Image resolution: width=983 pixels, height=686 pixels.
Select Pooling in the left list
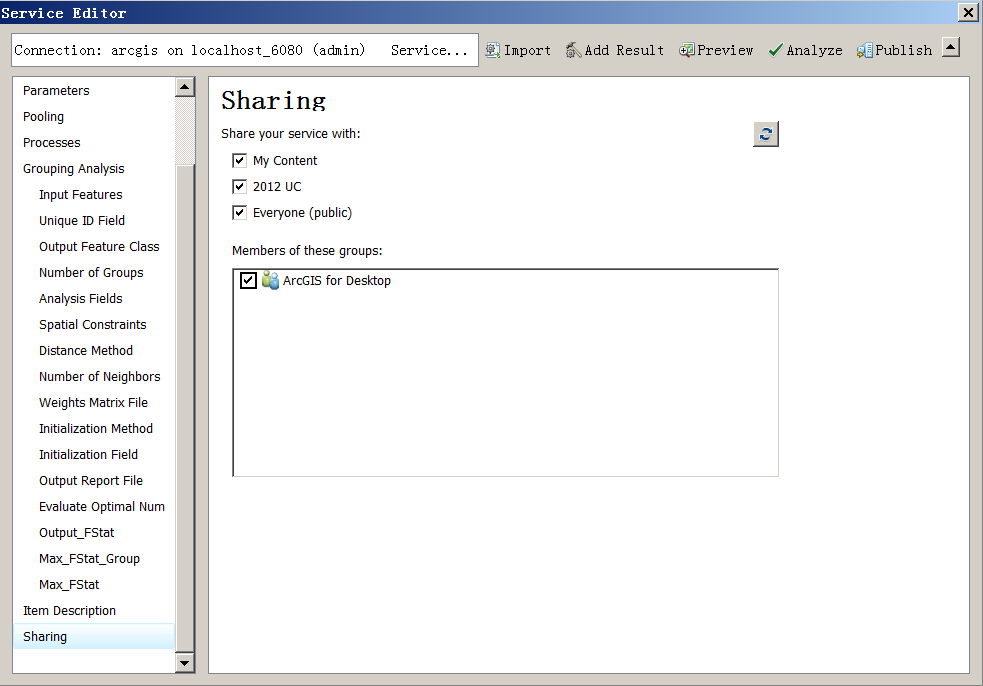coord(43,117)
